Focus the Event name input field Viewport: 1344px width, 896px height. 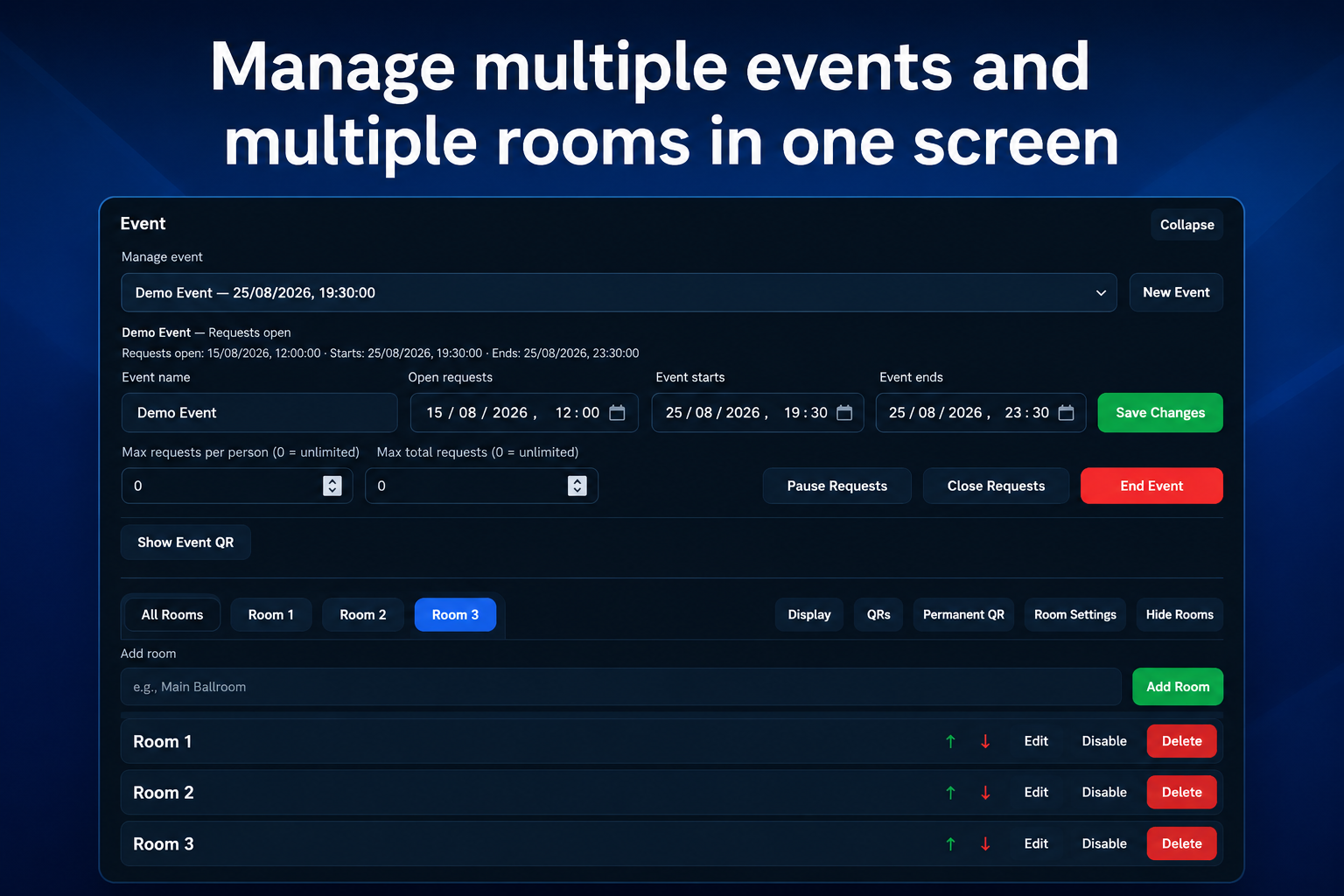[x=260, y=413]
